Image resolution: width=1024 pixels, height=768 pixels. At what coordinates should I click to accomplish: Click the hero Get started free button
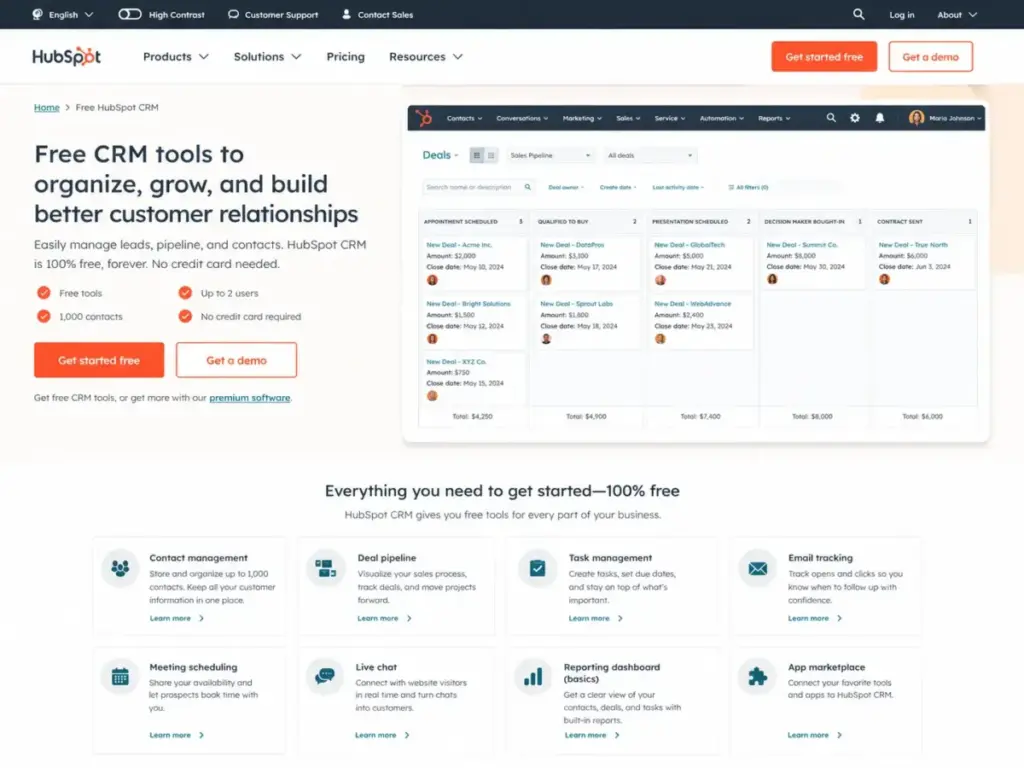[x=99, y=360]
